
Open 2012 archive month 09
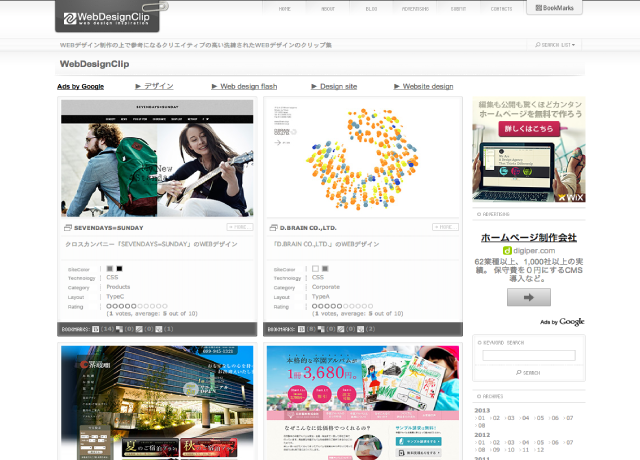tap(496, 450)
